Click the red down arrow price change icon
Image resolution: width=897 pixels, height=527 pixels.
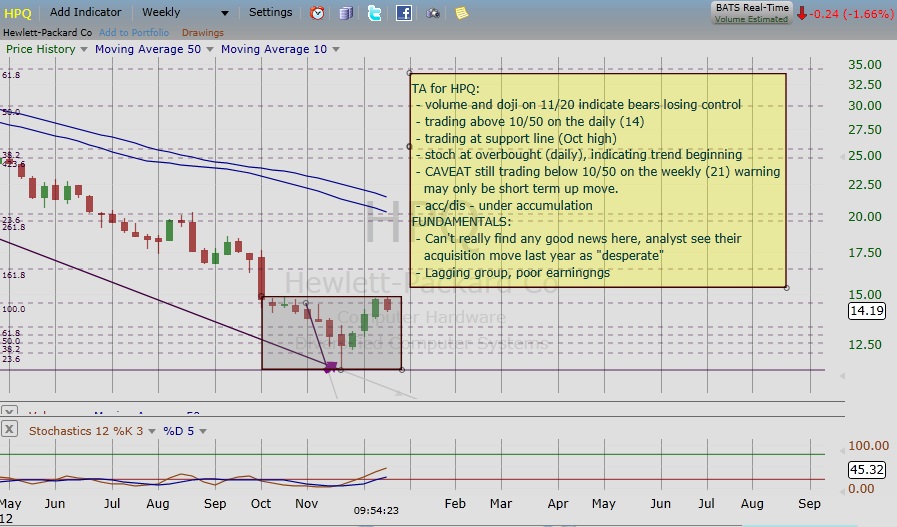point(803,13)
